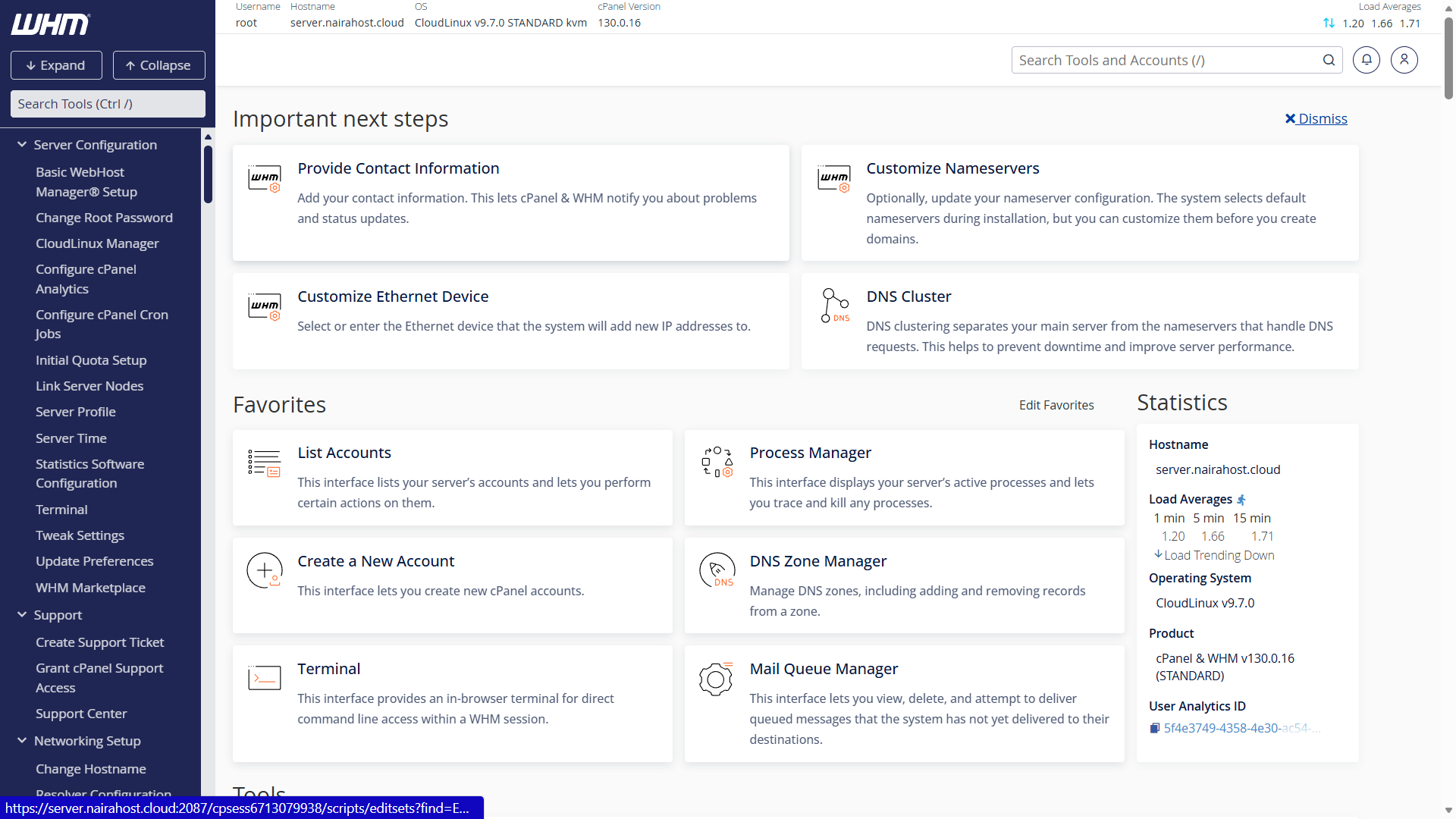The height and width of the screenshot is (819, 1456).
Task: Click the Customize Ethernet Device WHM icon
Action: pyautogui.click(x=265, y=307)
